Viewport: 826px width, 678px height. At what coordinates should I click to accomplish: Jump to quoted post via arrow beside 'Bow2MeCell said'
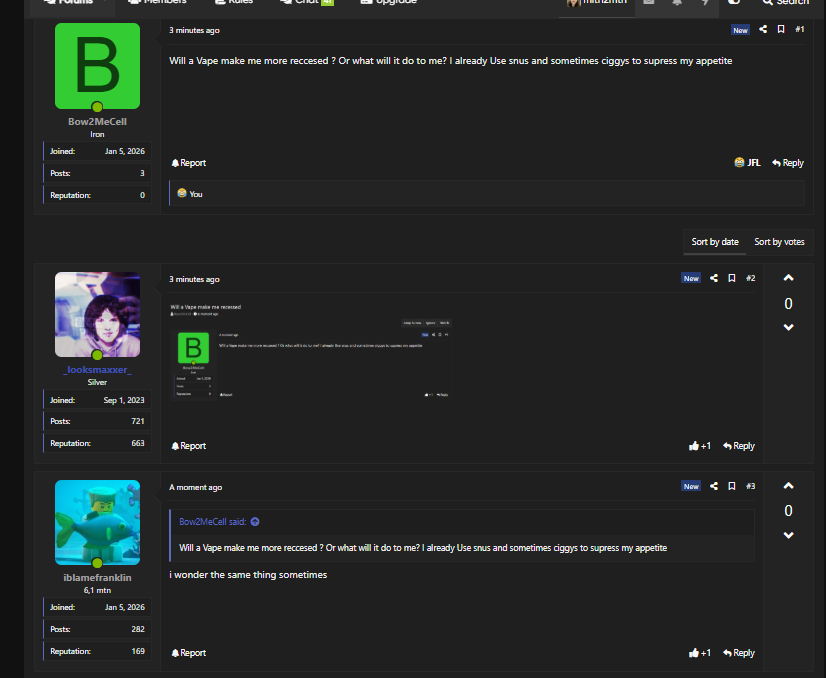(255, 522)
